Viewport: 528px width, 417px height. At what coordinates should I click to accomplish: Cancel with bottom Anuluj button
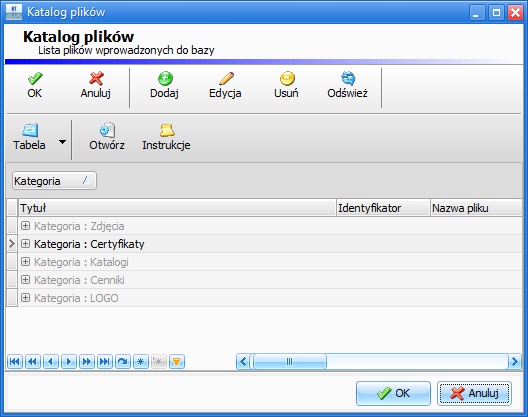pyautogui.click(x=474, y=393)
